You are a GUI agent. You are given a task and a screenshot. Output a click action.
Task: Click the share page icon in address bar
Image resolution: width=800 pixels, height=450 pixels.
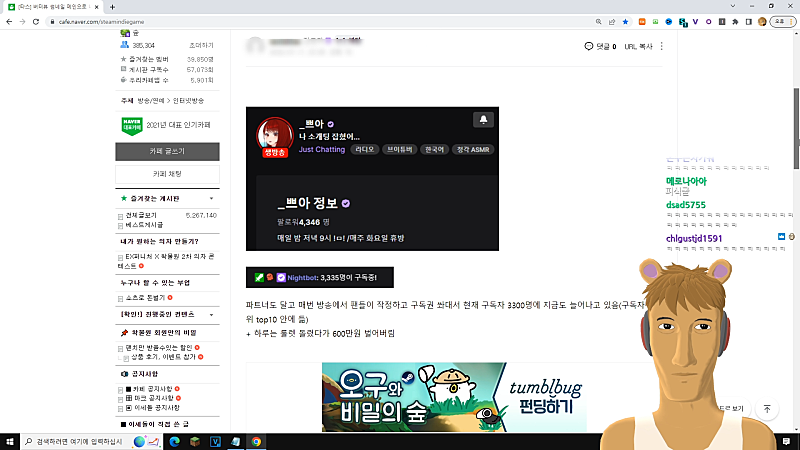612,22
